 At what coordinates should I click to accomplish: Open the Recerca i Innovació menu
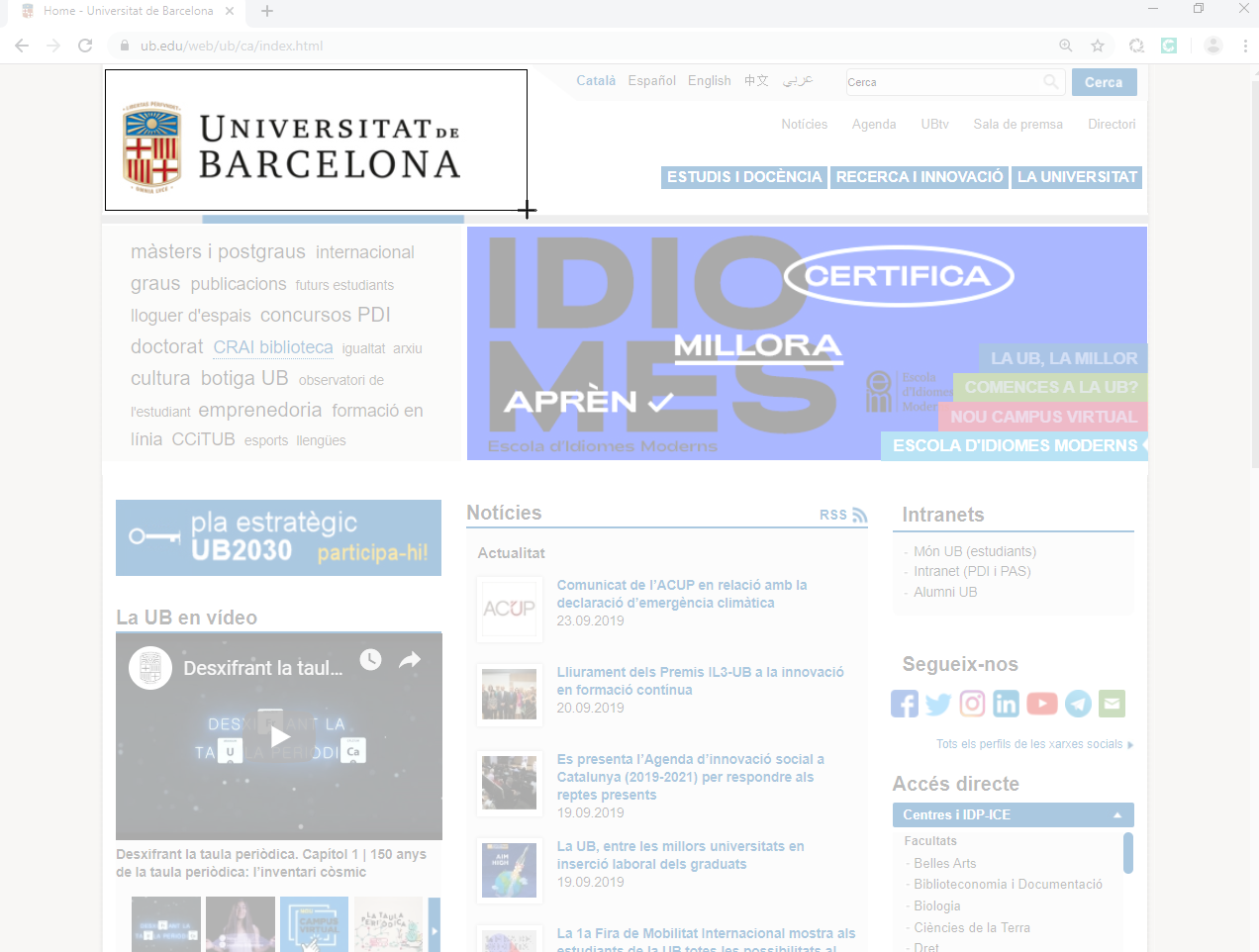click(x=920, y=177)
